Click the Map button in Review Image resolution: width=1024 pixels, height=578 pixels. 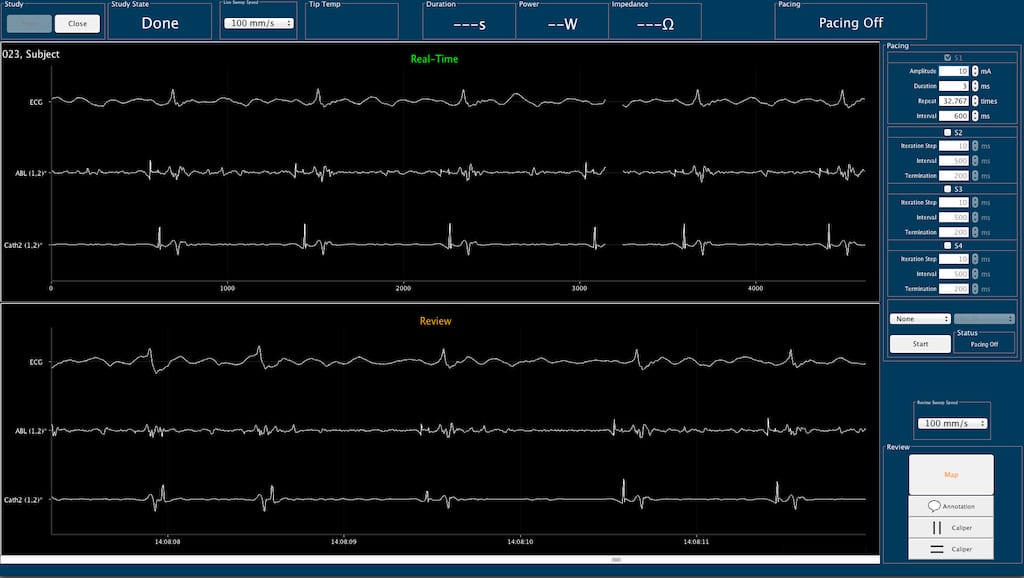click(951, 475)
